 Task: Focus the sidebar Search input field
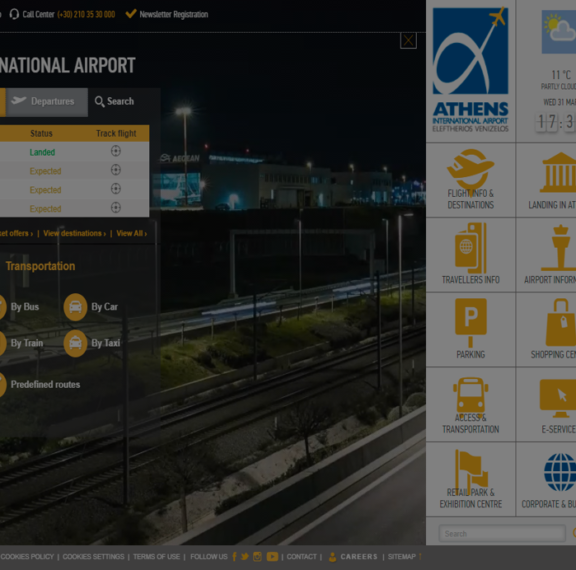click(x=502, y=533)
